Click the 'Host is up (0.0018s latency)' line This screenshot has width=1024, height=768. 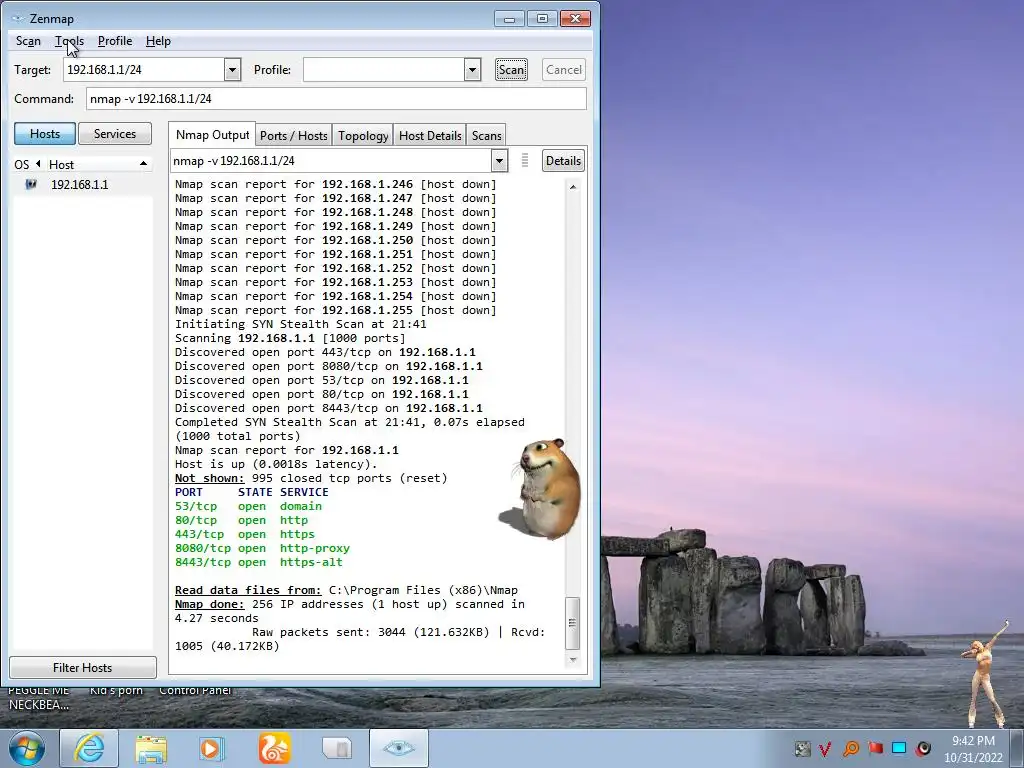[276, 464]
